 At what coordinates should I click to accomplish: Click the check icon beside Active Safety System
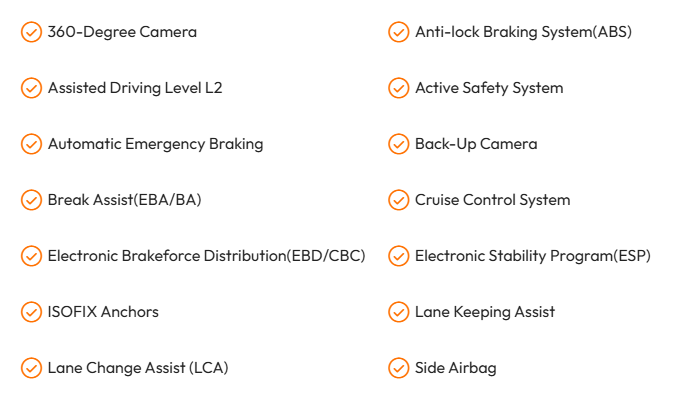399,88
